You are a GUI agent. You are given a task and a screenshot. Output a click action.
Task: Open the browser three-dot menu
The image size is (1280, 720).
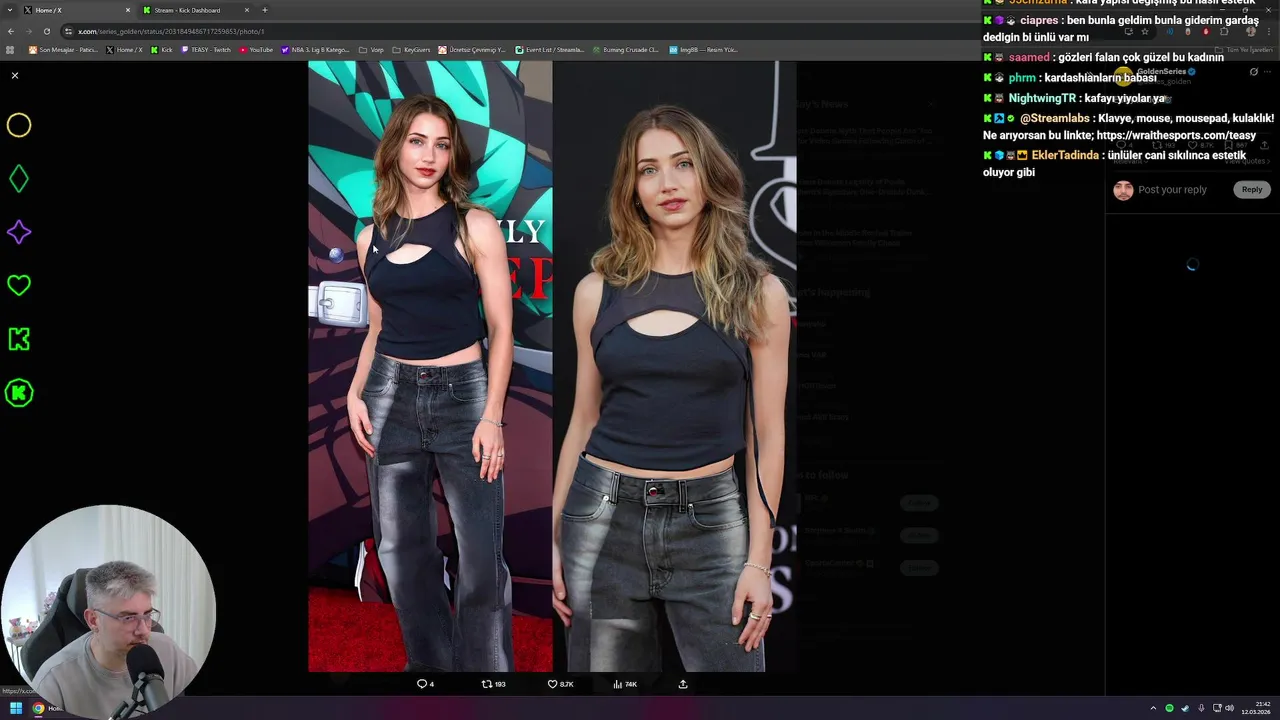[x=1268, y=31]
